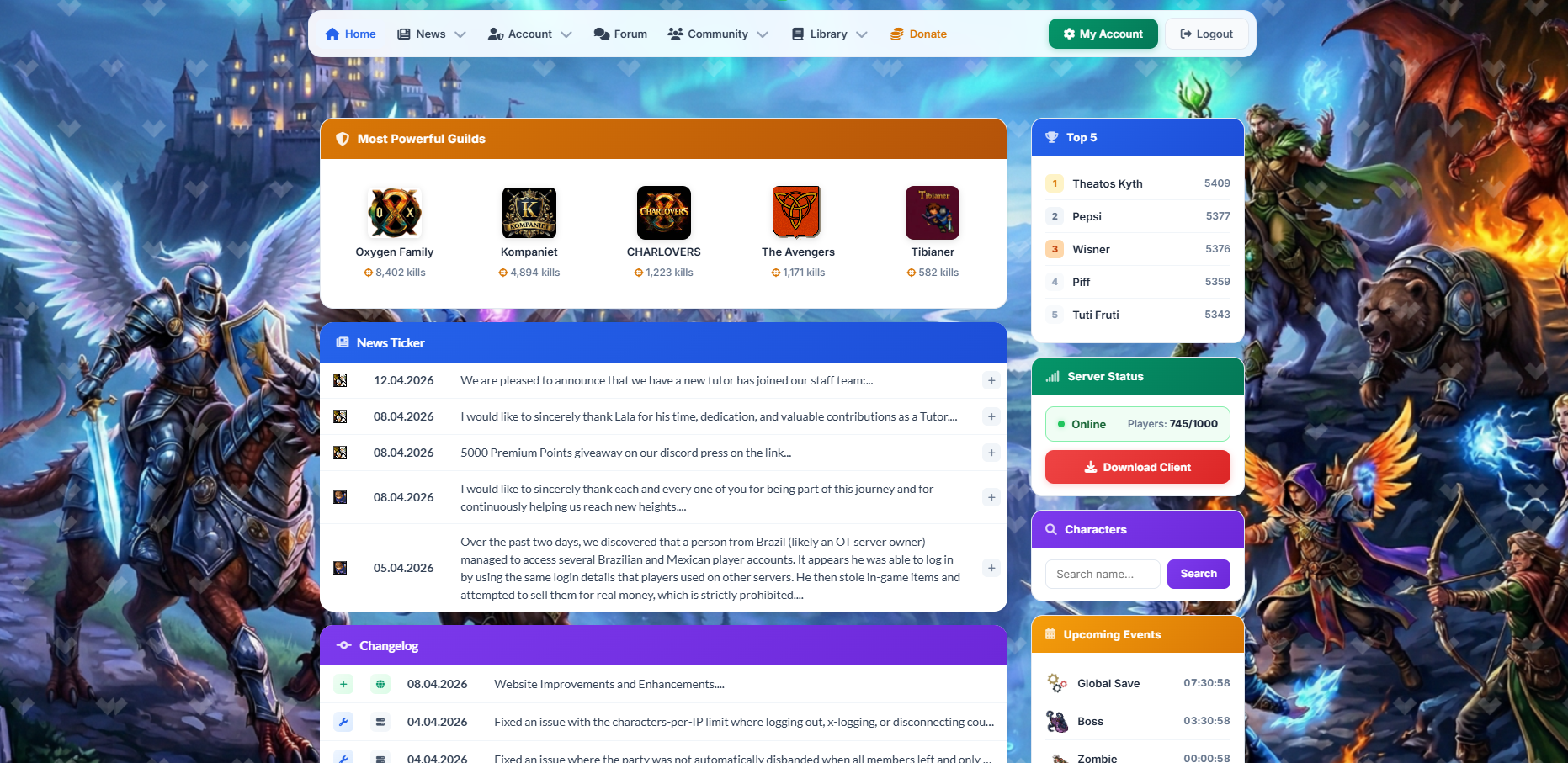Viewport: 1568px width, 763px height.
Task: Click the '1,171 kills' under The Avengers
Action: coord(798,273)
